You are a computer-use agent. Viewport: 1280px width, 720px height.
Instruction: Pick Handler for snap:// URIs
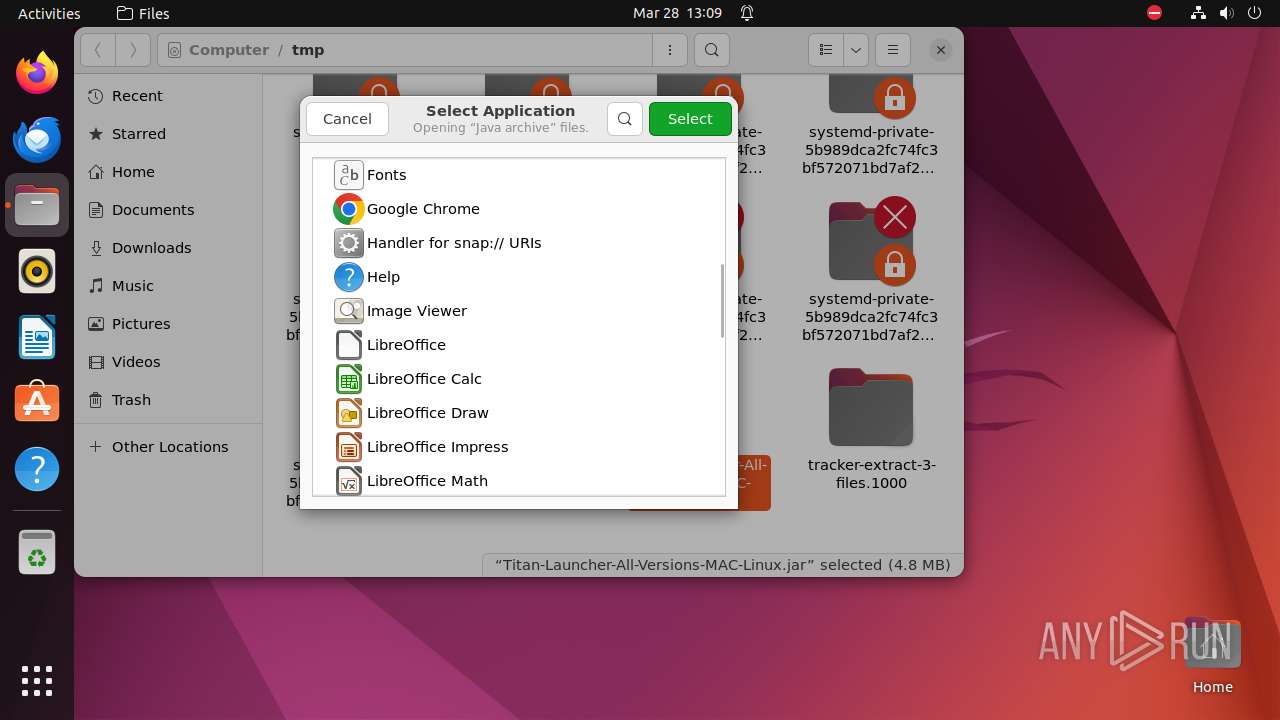click(x=519, y=243)
